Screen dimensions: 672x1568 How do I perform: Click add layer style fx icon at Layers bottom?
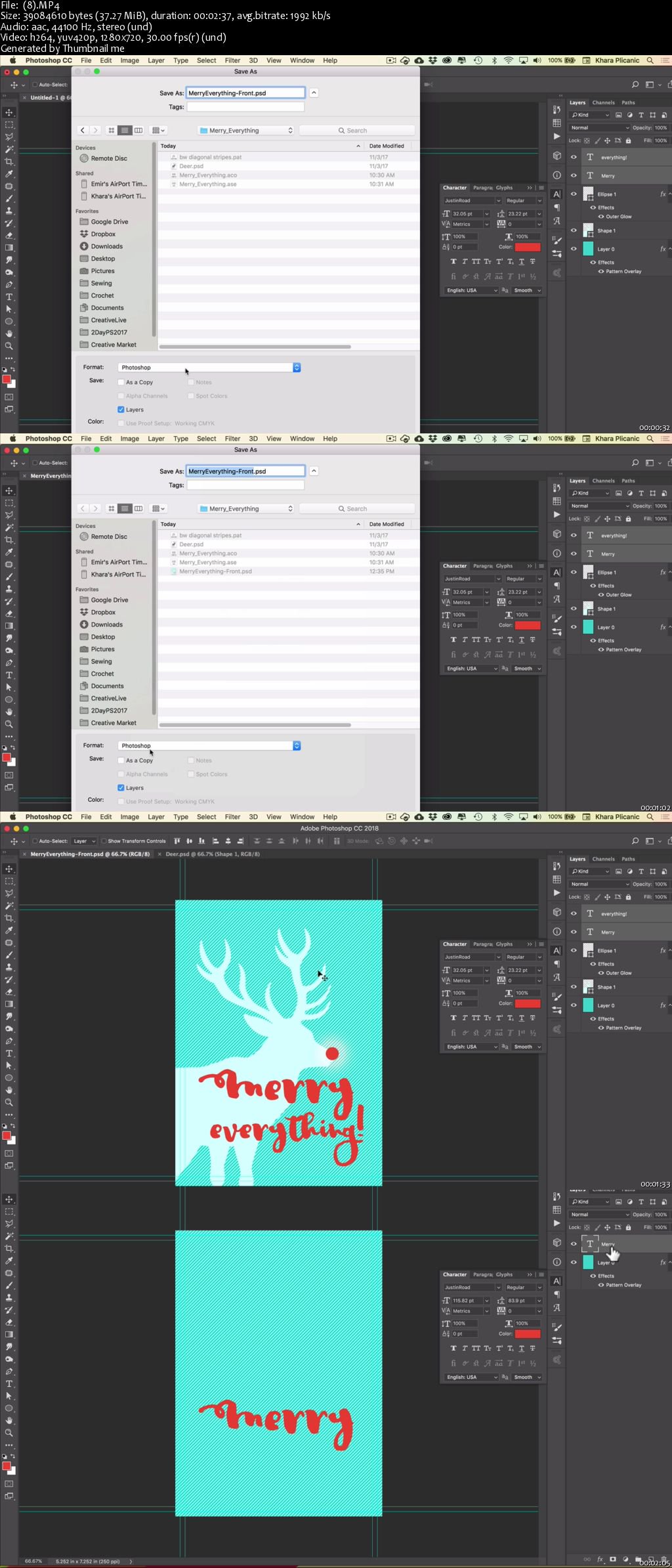pyautogui.click(x=600, y=1559)
